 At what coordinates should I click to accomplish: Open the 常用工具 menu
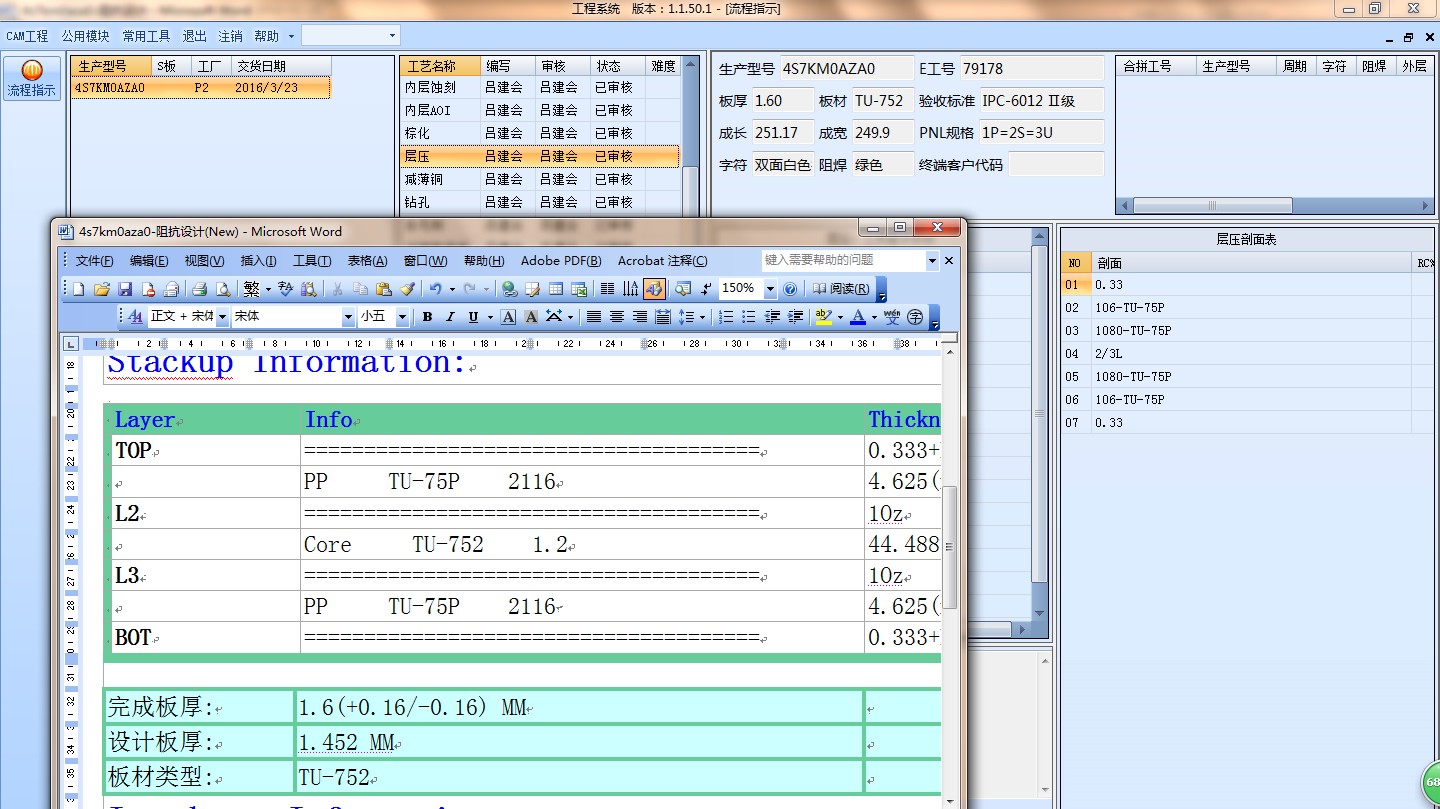[x=146, y=36]
